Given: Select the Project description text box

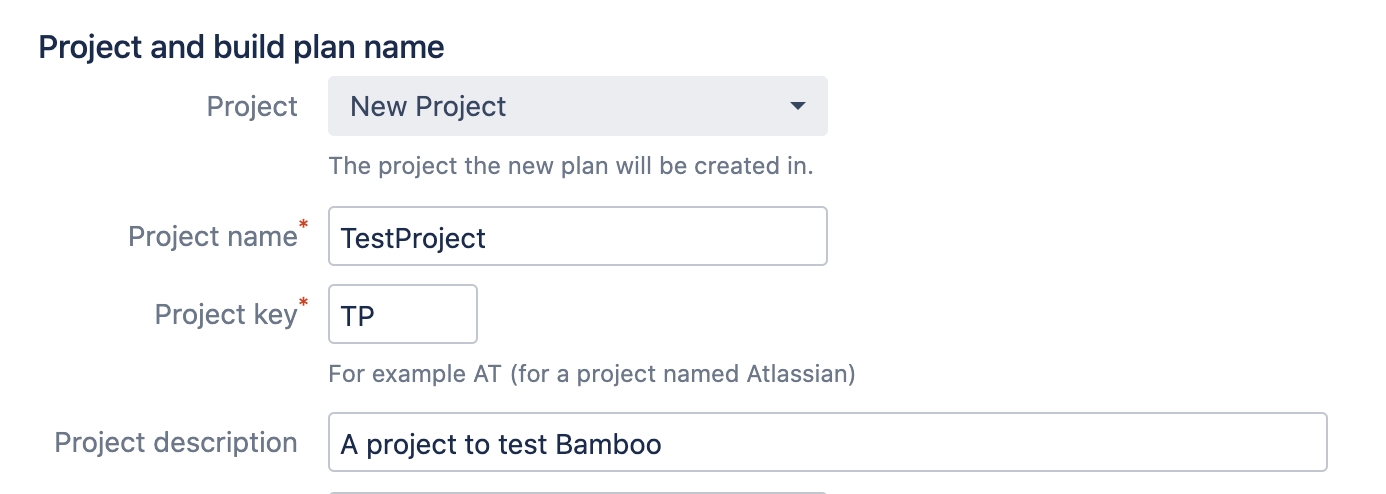Looking at the screenshot, I should click(827, 442).
